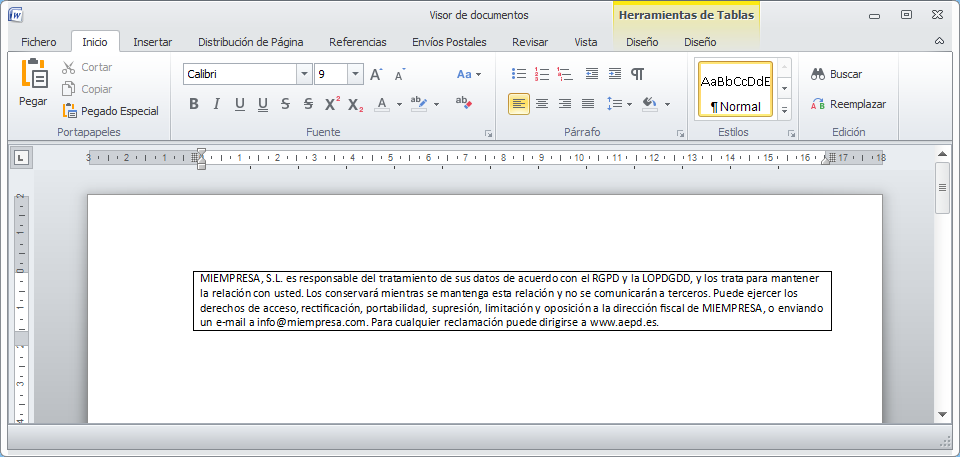
Task: Click the tab selector L icon
Action: [x=21, y=158]
